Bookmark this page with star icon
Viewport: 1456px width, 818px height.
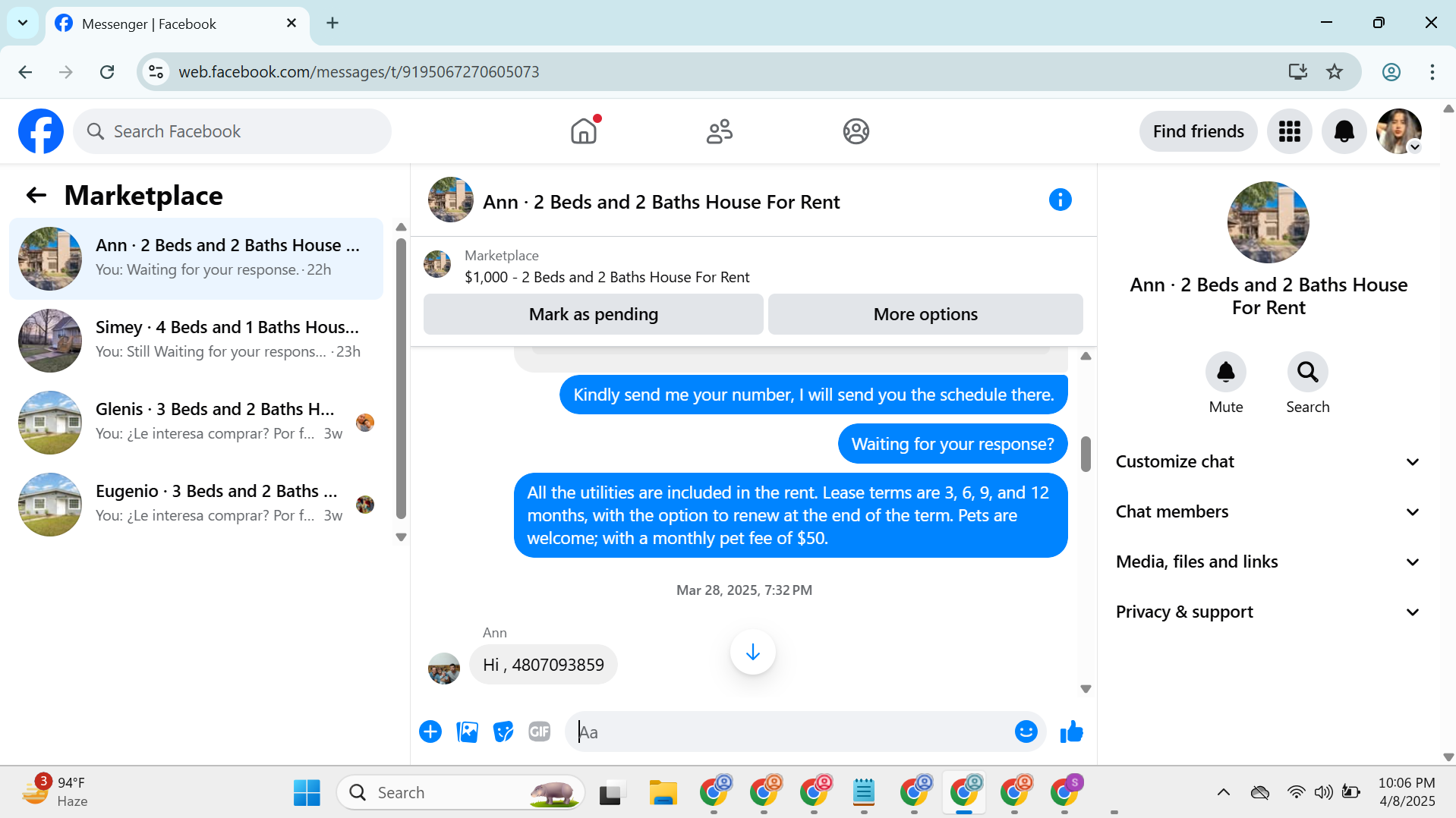tap(1334, 71)
